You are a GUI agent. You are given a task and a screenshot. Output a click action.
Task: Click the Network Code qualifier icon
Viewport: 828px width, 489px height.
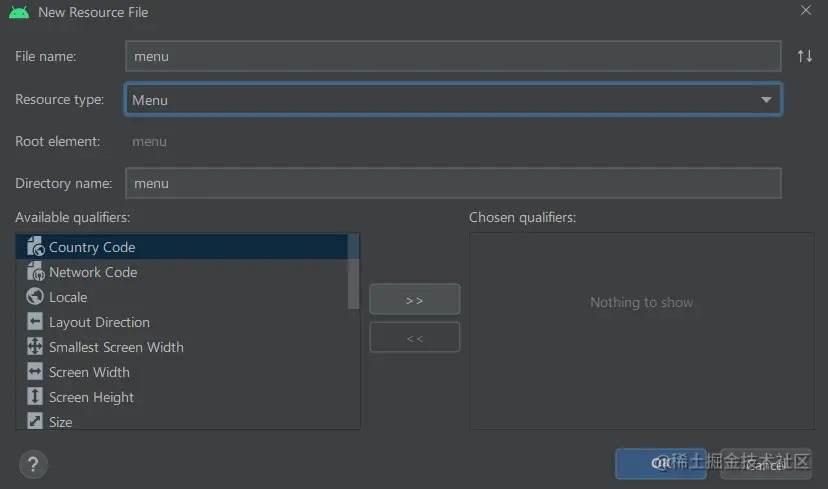(x=35, y=271)
